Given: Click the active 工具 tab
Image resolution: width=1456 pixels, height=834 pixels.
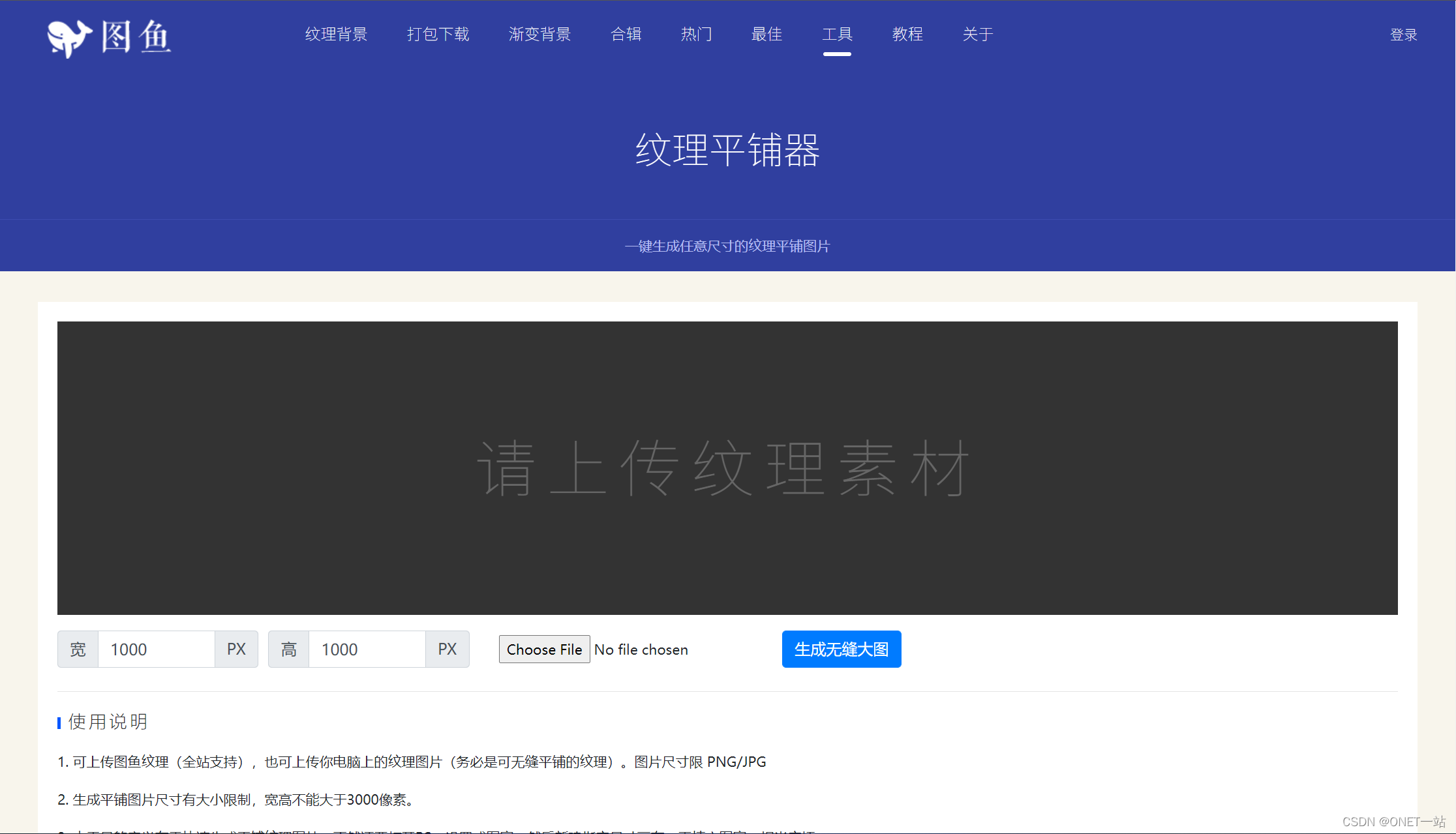Looking at the screenshot, I should [837, 34].
